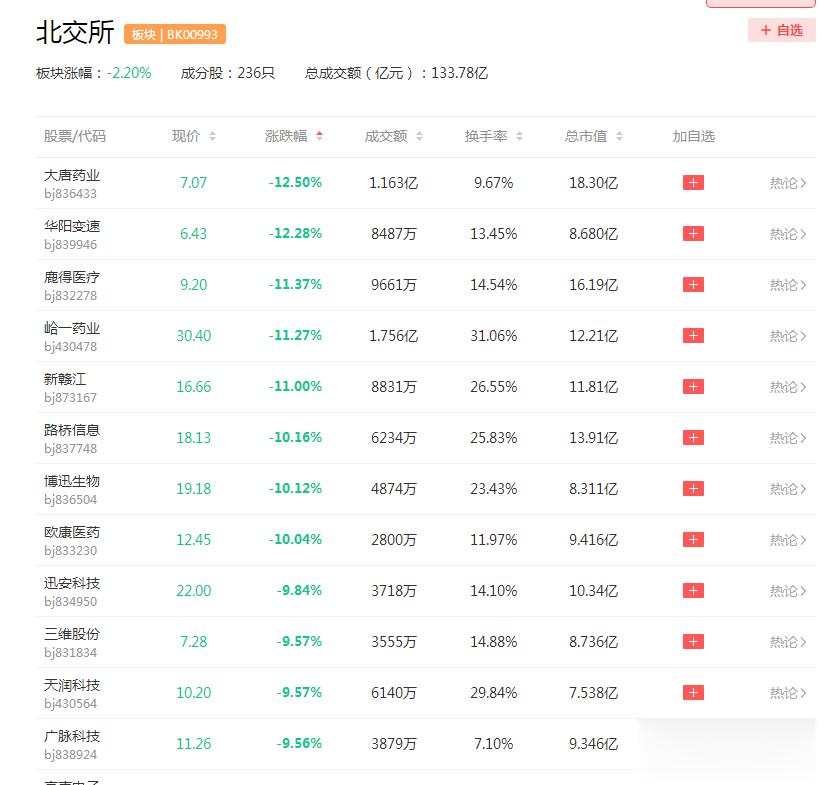This screenshot has width=835, height=785.
Task: Open stock 广脉科技 detail page
Action: click(72, 737)
